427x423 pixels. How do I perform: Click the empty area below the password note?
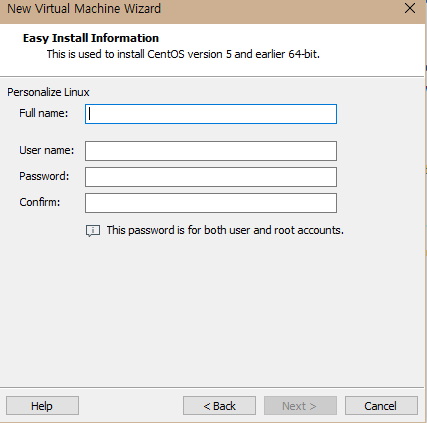212,310
